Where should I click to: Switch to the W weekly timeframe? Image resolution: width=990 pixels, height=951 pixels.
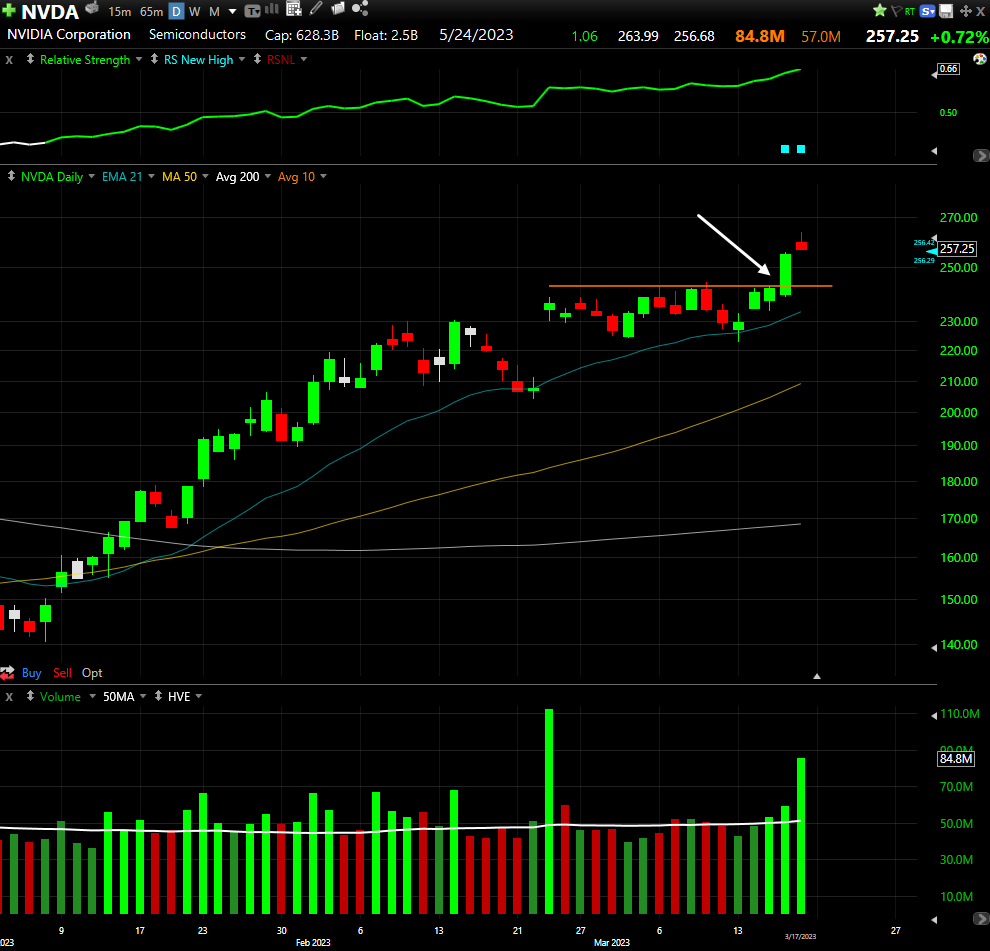tap(194, 11)
